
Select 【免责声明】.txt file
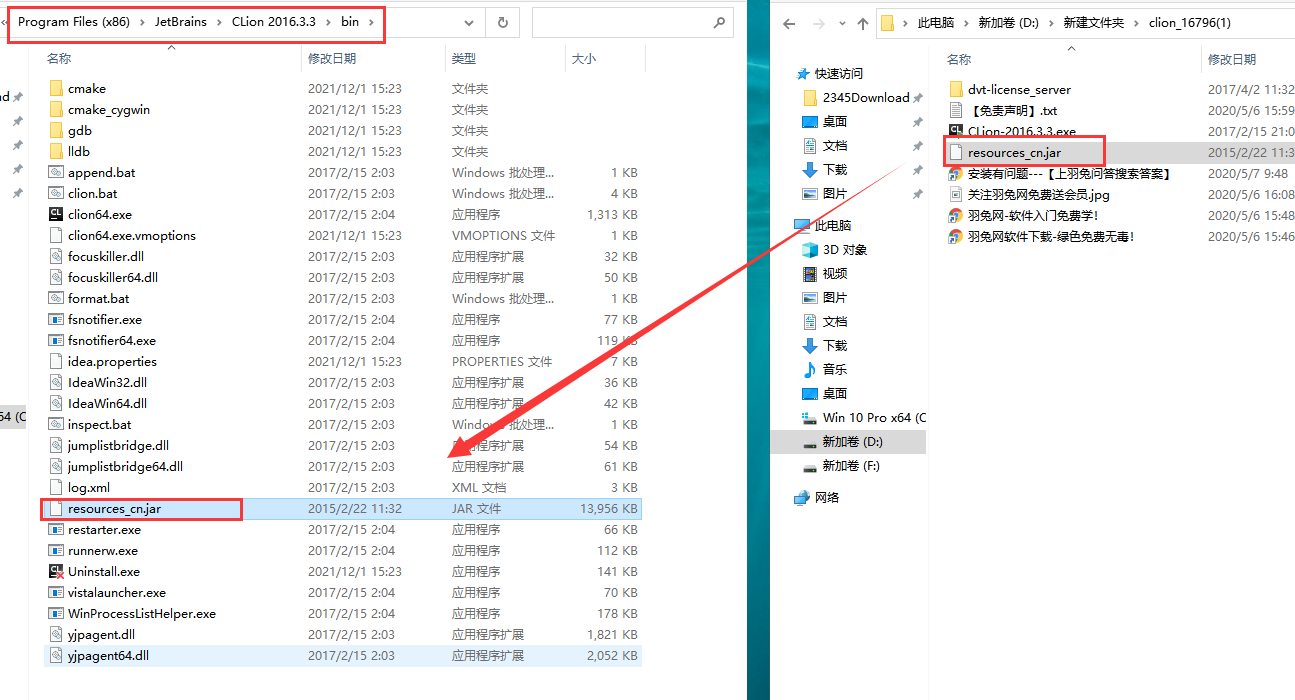1012,111
